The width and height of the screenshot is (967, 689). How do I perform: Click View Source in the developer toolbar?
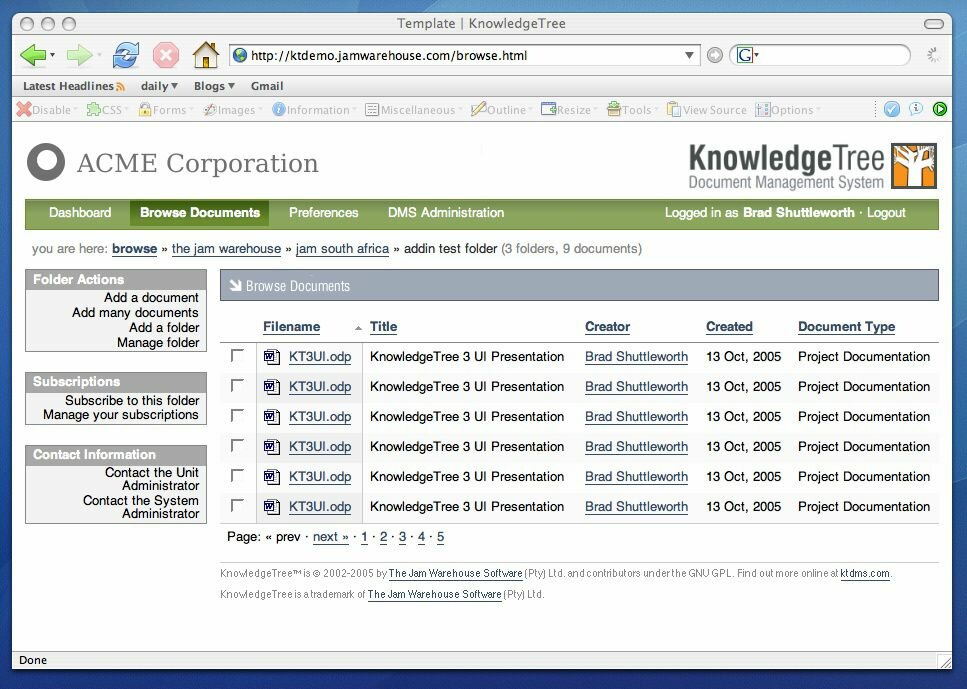pos(707,110)
